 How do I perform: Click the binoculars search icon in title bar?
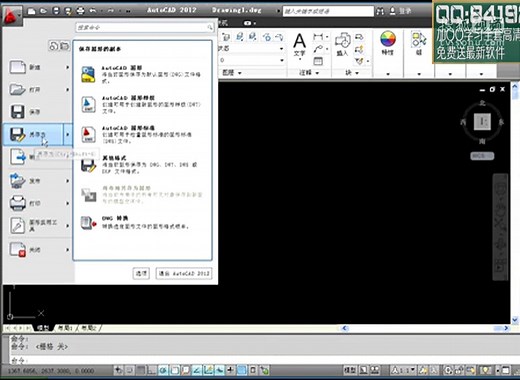380,11
